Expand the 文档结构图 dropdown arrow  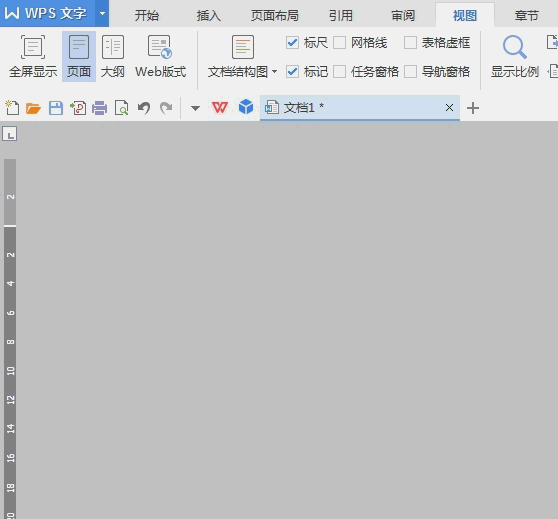click(274, 72)
